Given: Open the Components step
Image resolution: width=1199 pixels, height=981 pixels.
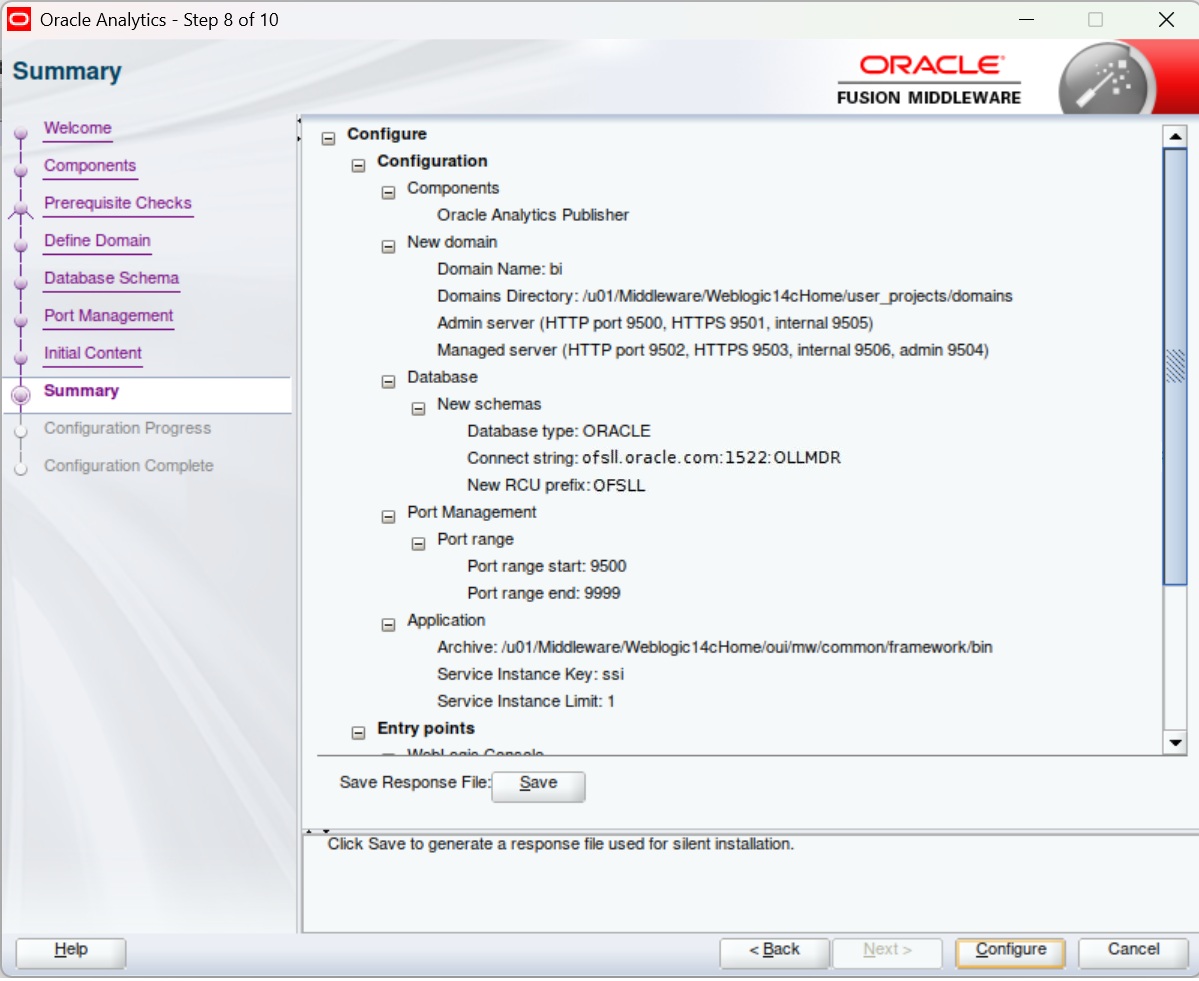Looking at the screenshot, I should coord(89,165).
